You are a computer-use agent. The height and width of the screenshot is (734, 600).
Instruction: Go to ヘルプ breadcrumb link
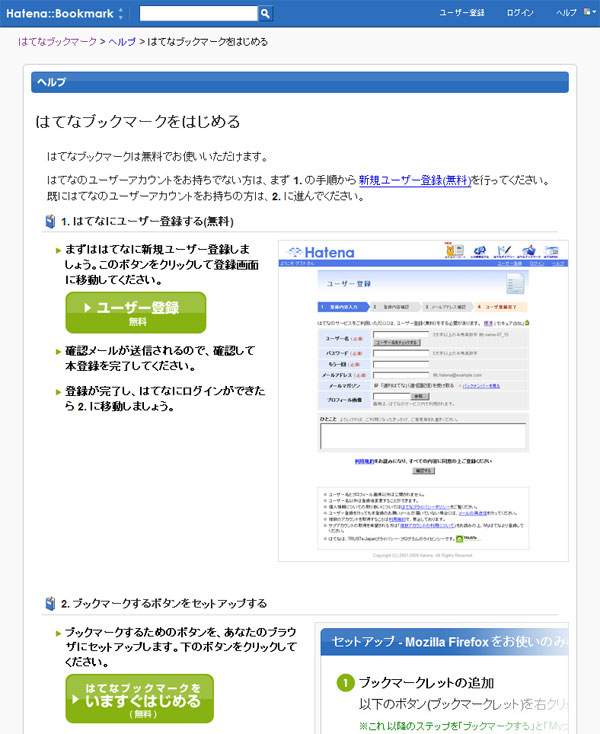click(122, 42)
